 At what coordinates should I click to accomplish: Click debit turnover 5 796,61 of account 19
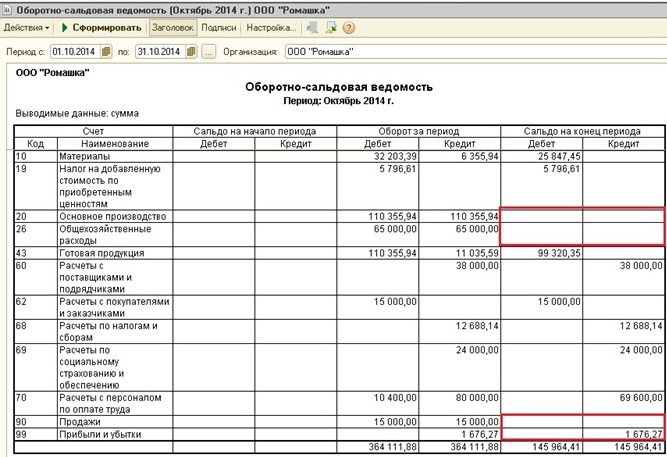pyautogui.click(x=398, y=169)
